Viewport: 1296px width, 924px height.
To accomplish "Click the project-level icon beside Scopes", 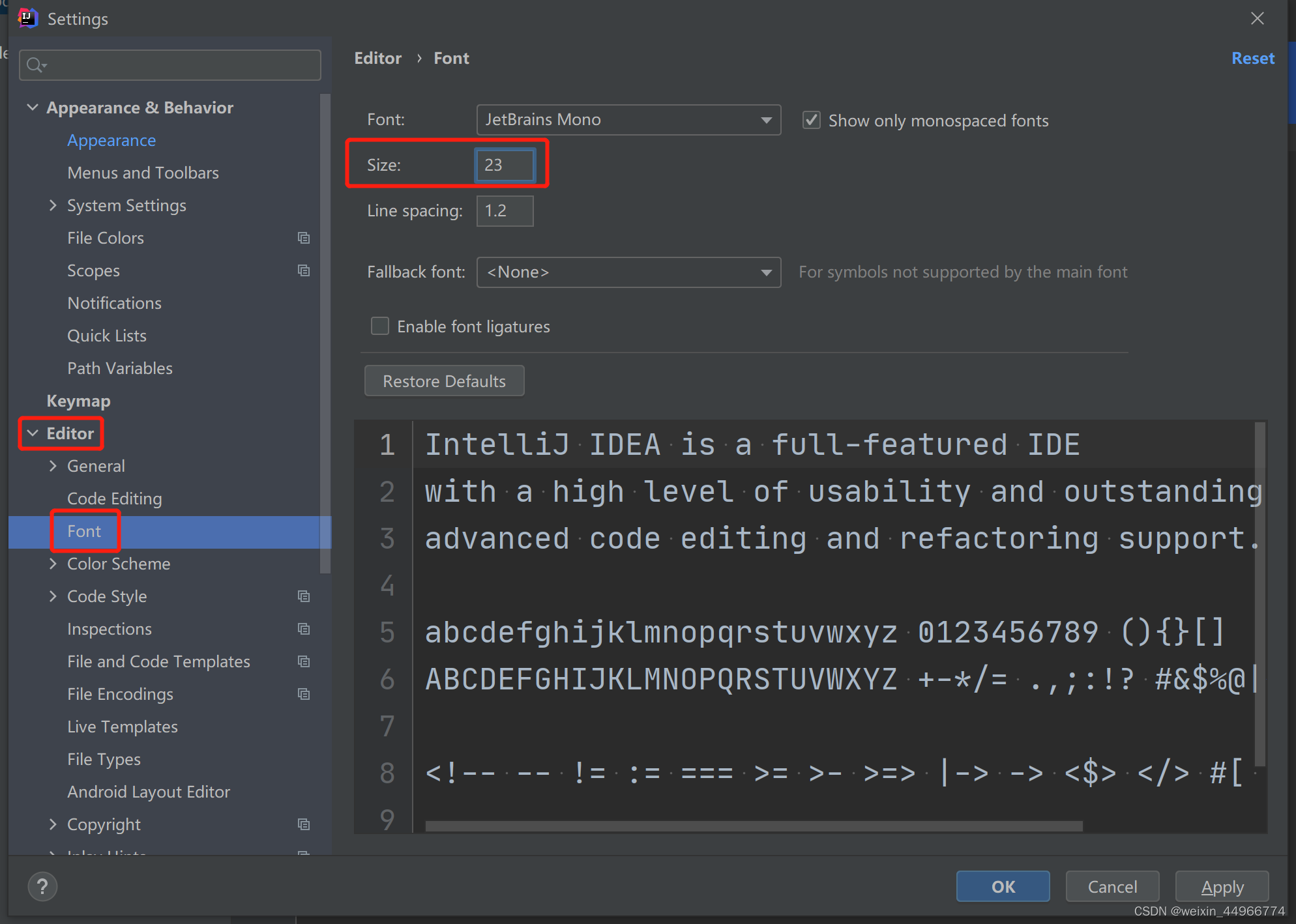I will (x=304, y=270).
